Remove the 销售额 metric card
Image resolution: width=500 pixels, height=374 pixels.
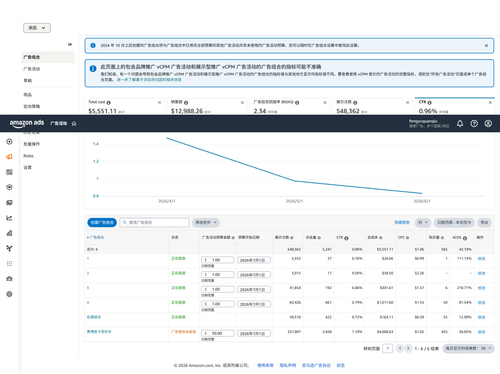coord(242,103)
